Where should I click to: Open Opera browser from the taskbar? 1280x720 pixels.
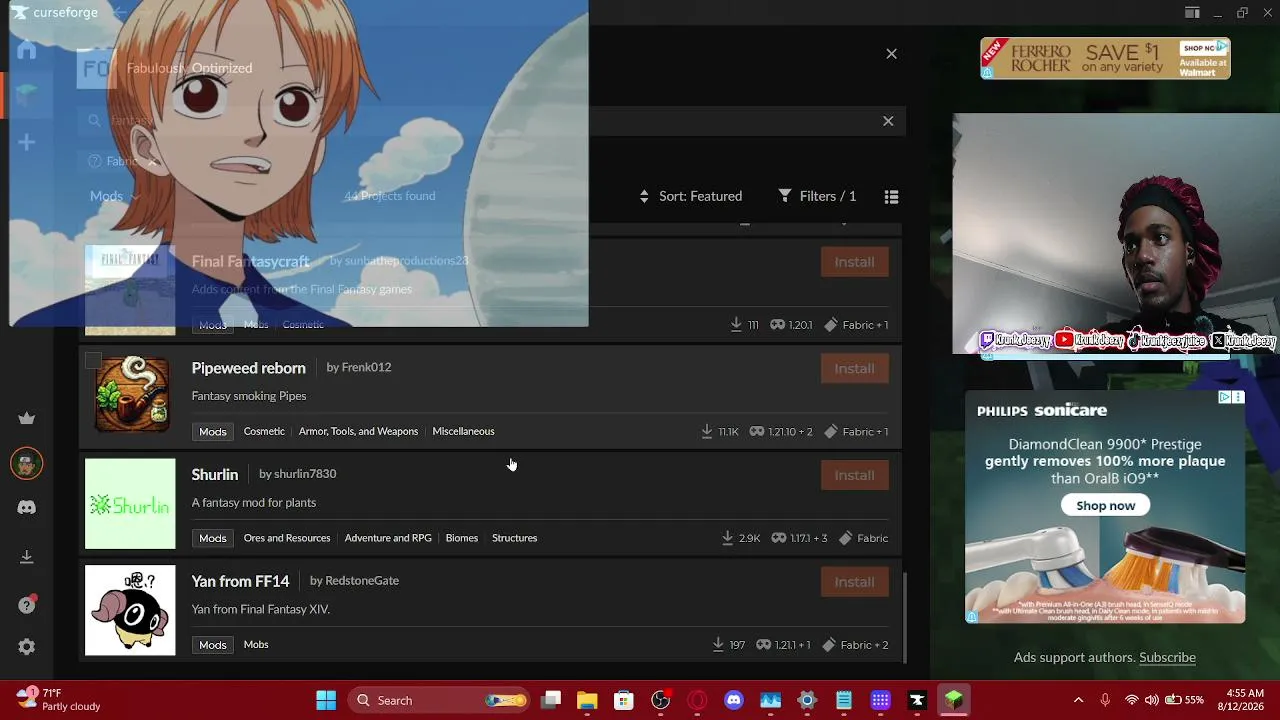[697, 700]
